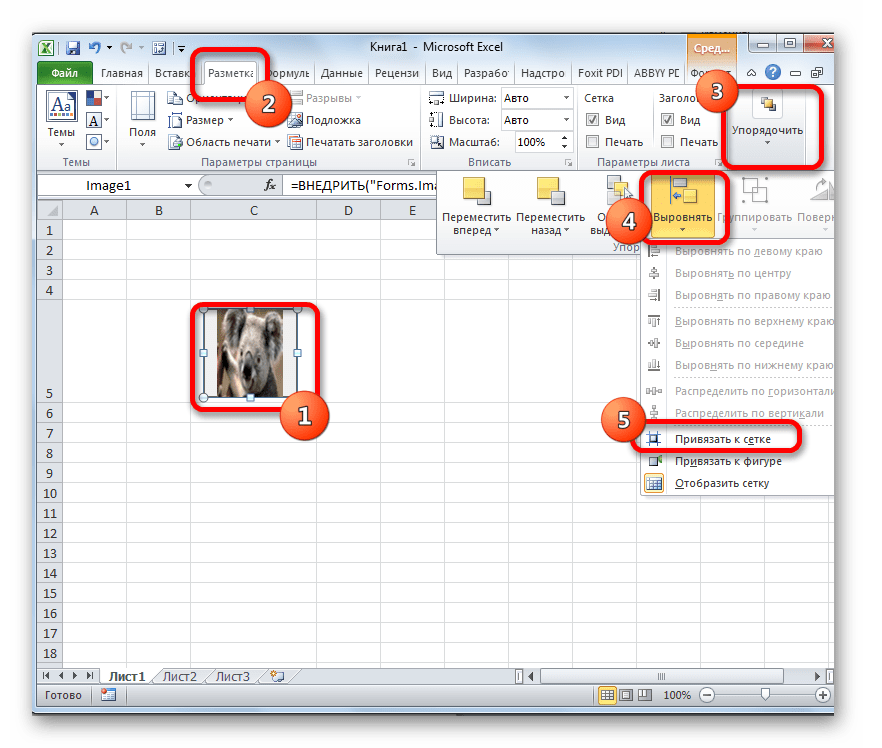Open the theme fonts icon
882x748 pixels.
[x=94, y=120]
